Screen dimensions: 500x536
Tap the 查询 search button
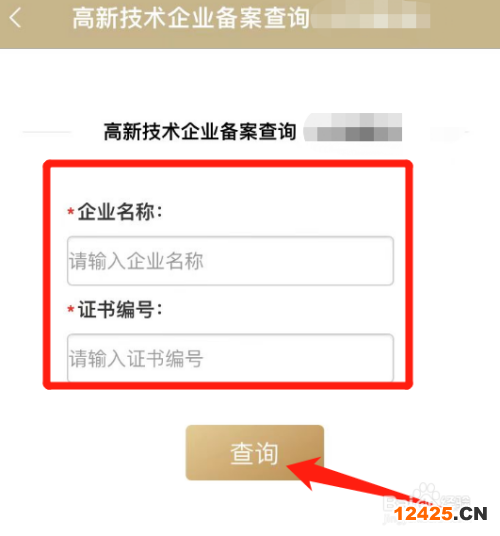click(255, 453)
